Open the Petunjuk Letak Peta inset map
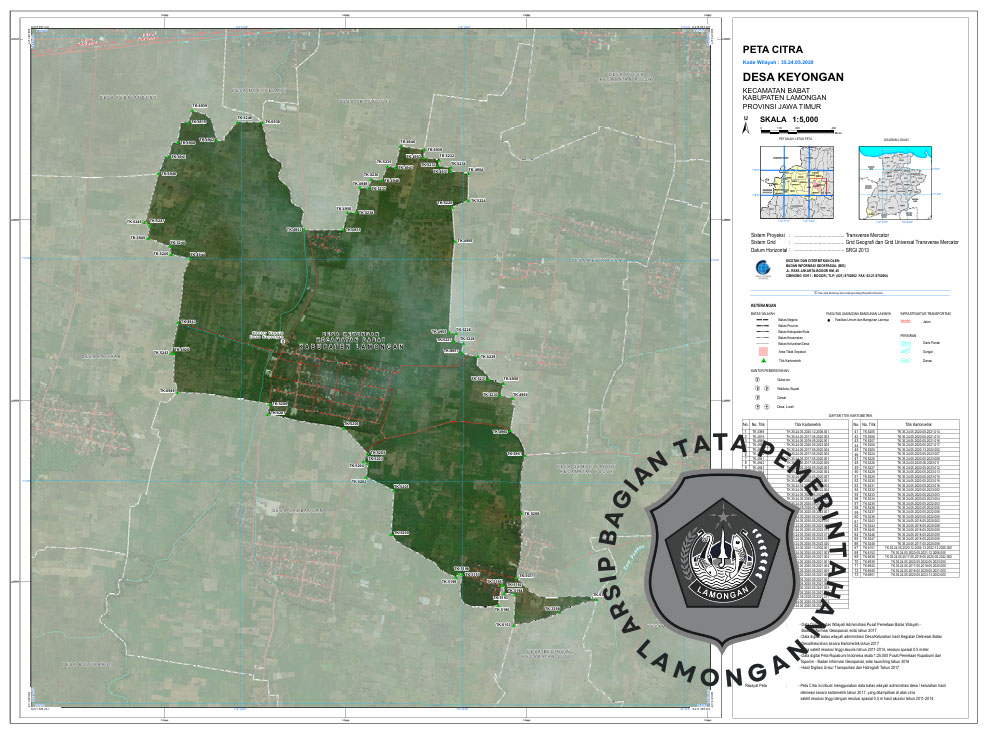Image resolution: width=986 pixels, height=738 pixels. point(795,182)
